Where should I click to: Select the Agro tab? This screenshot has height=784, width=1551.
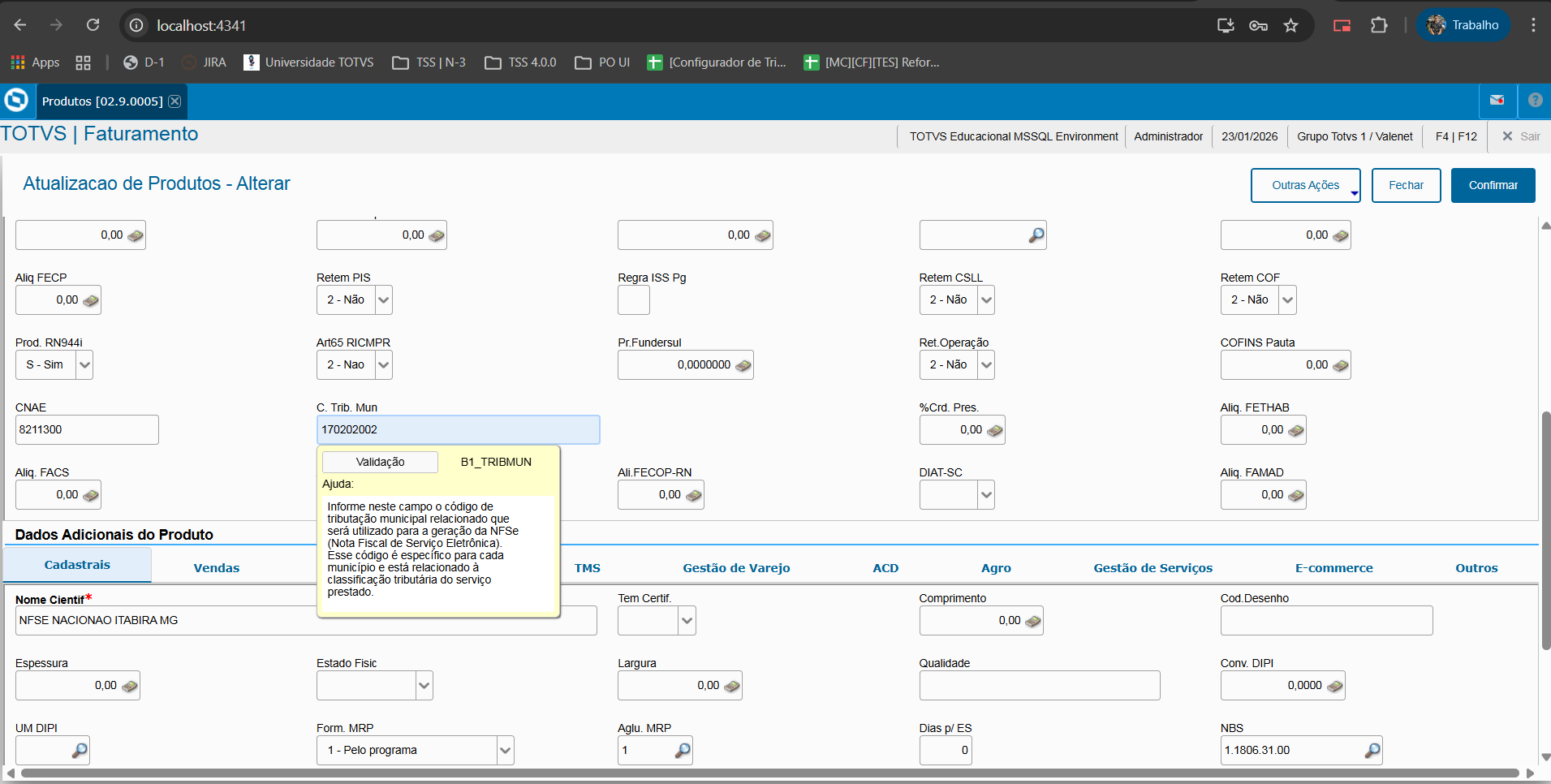(x=996, y=568)
